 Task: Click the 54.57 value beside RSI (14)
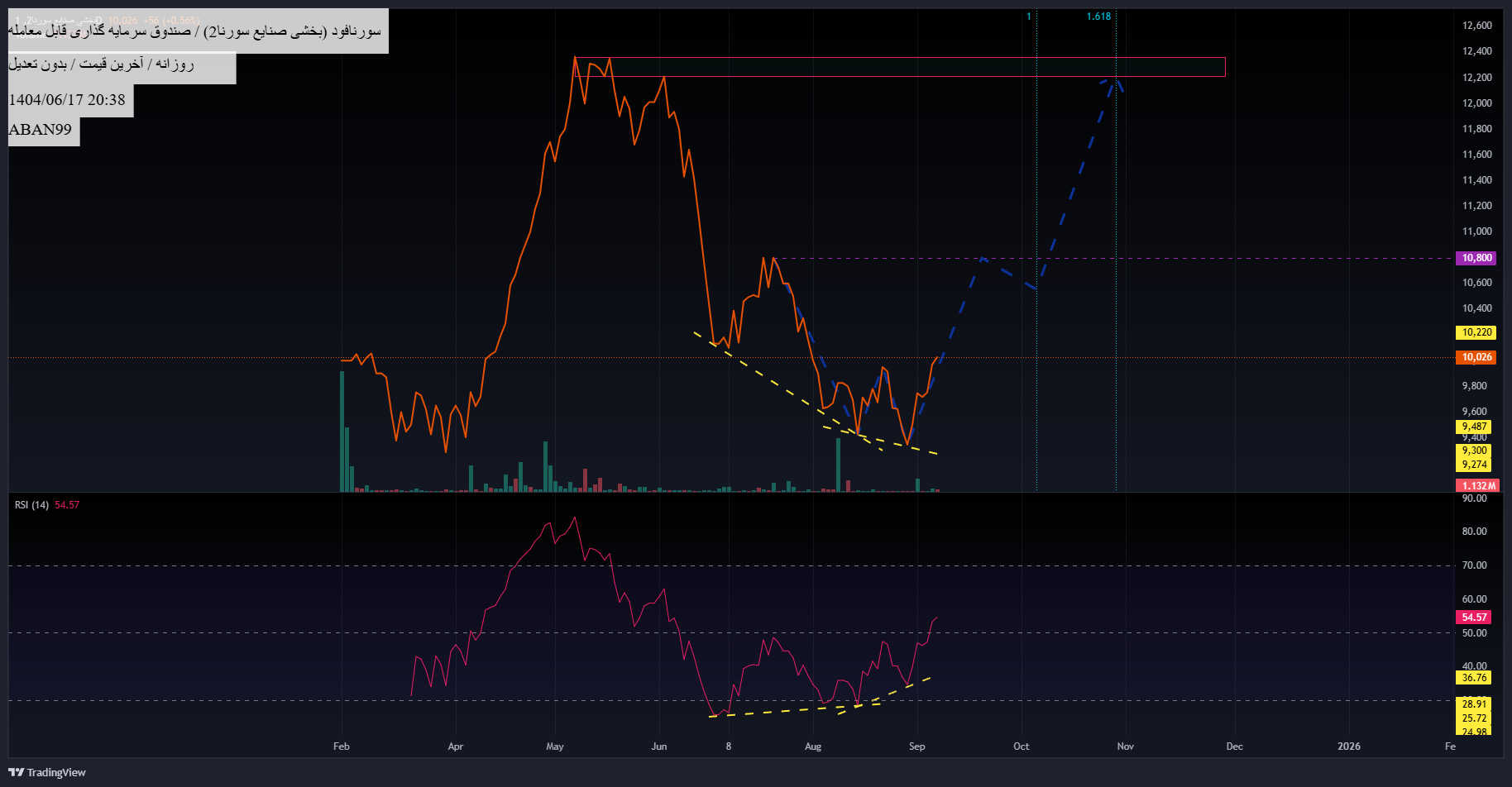point(67,505)
